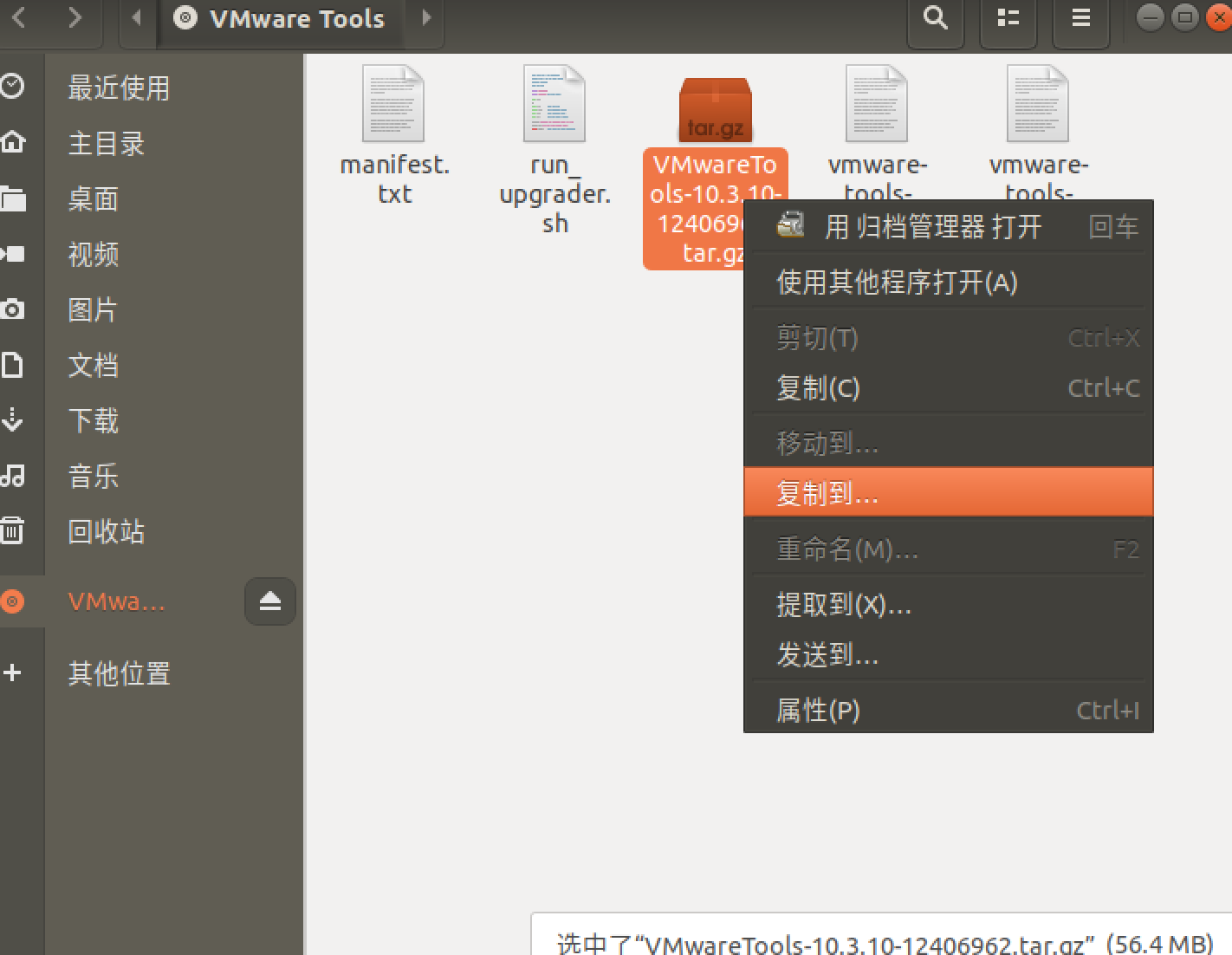The height and width of the screenshot is (955, 1232).
Task: Click the trash bin icon
Action: click(12, 530)
